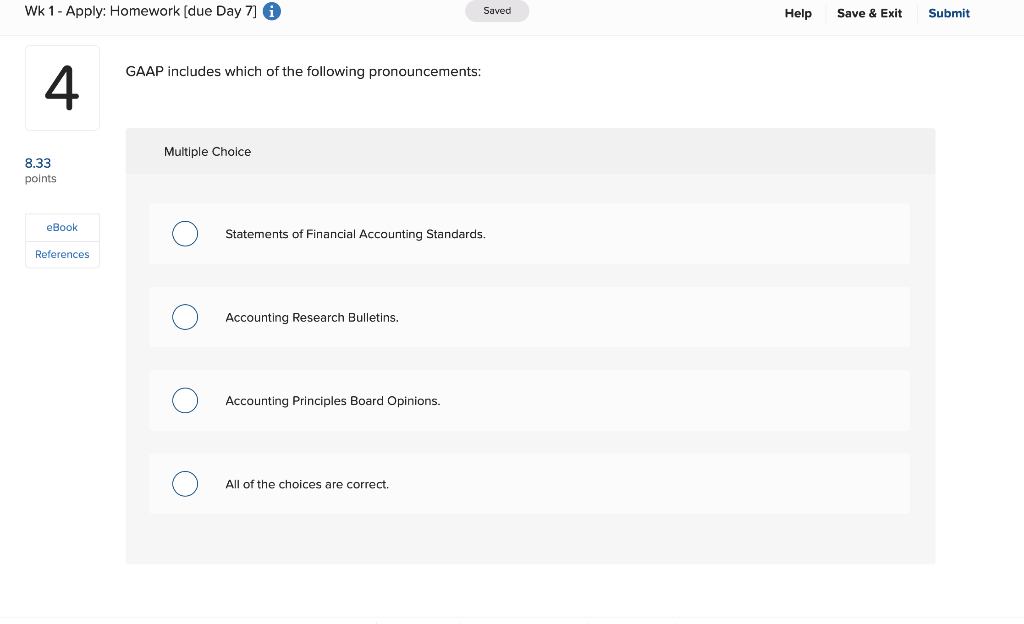The width and height of the screenshot is (1024, 624).
Task: Click the Accounting Principles Board Opinions answer row
Action: tap(530, 400)
